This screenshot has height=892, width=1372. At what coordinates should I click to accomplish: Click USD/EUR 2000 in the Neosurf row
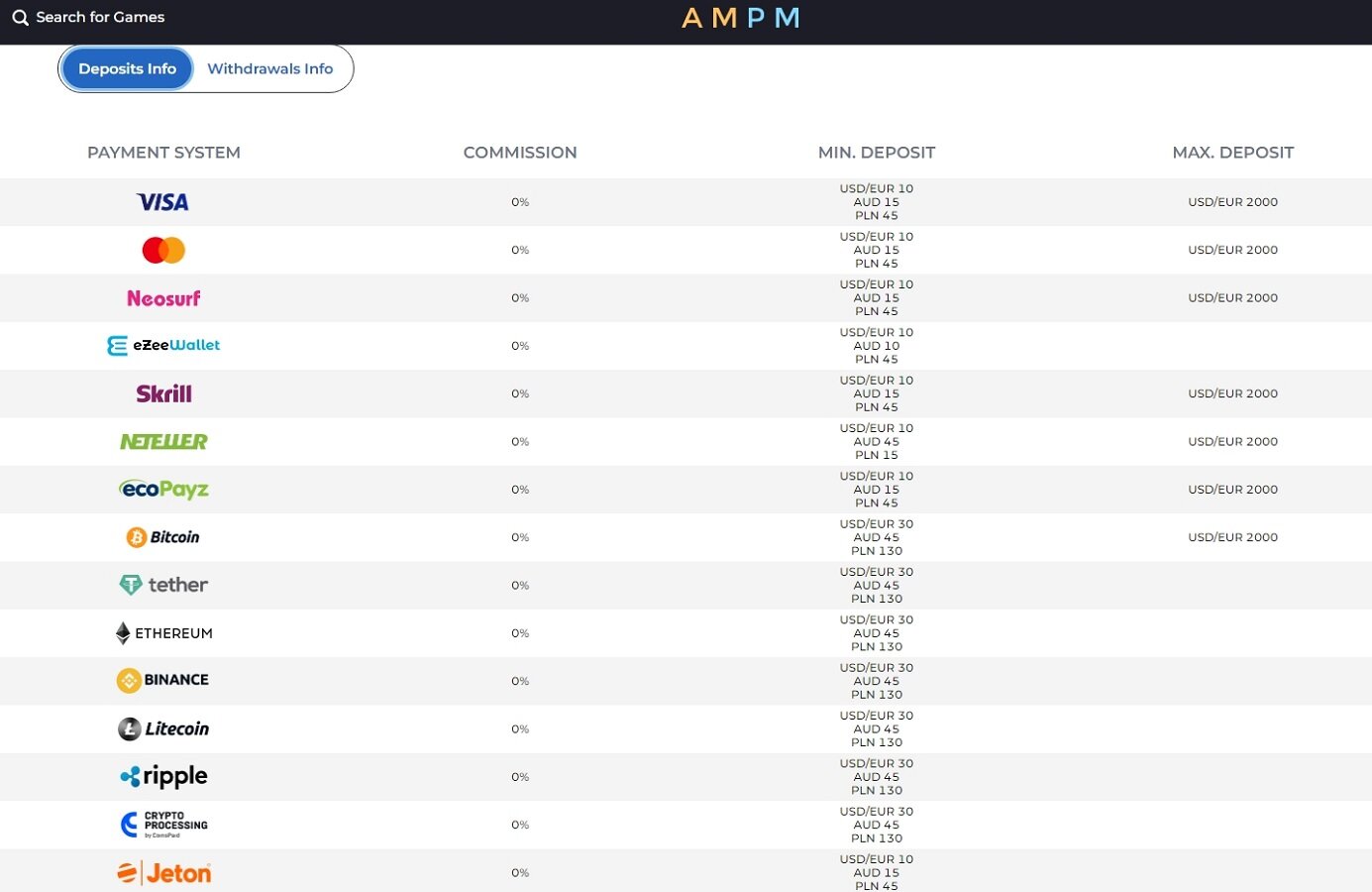(1233, 297)
